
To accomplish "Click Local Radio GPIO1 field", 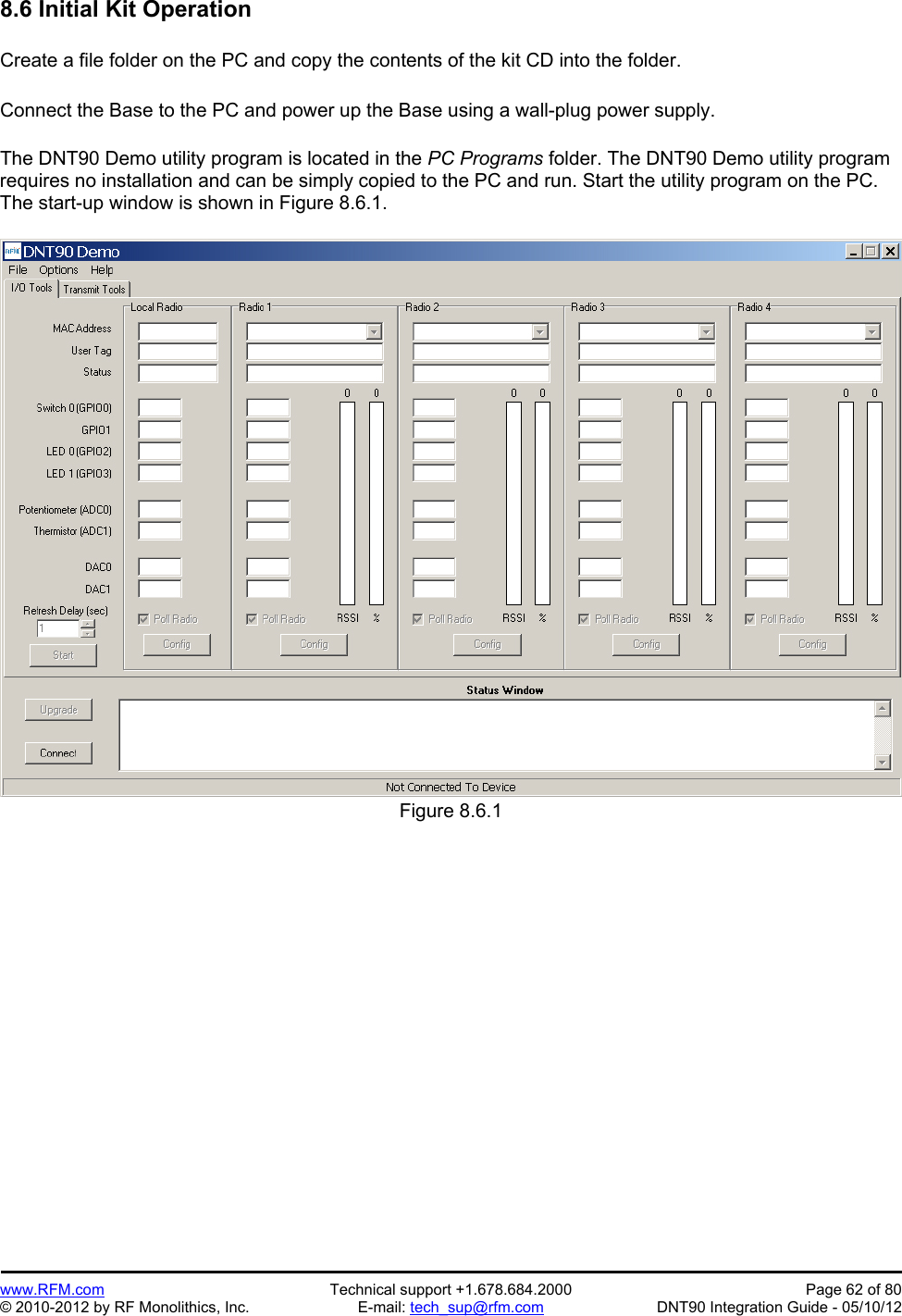I will coord(160,429).
